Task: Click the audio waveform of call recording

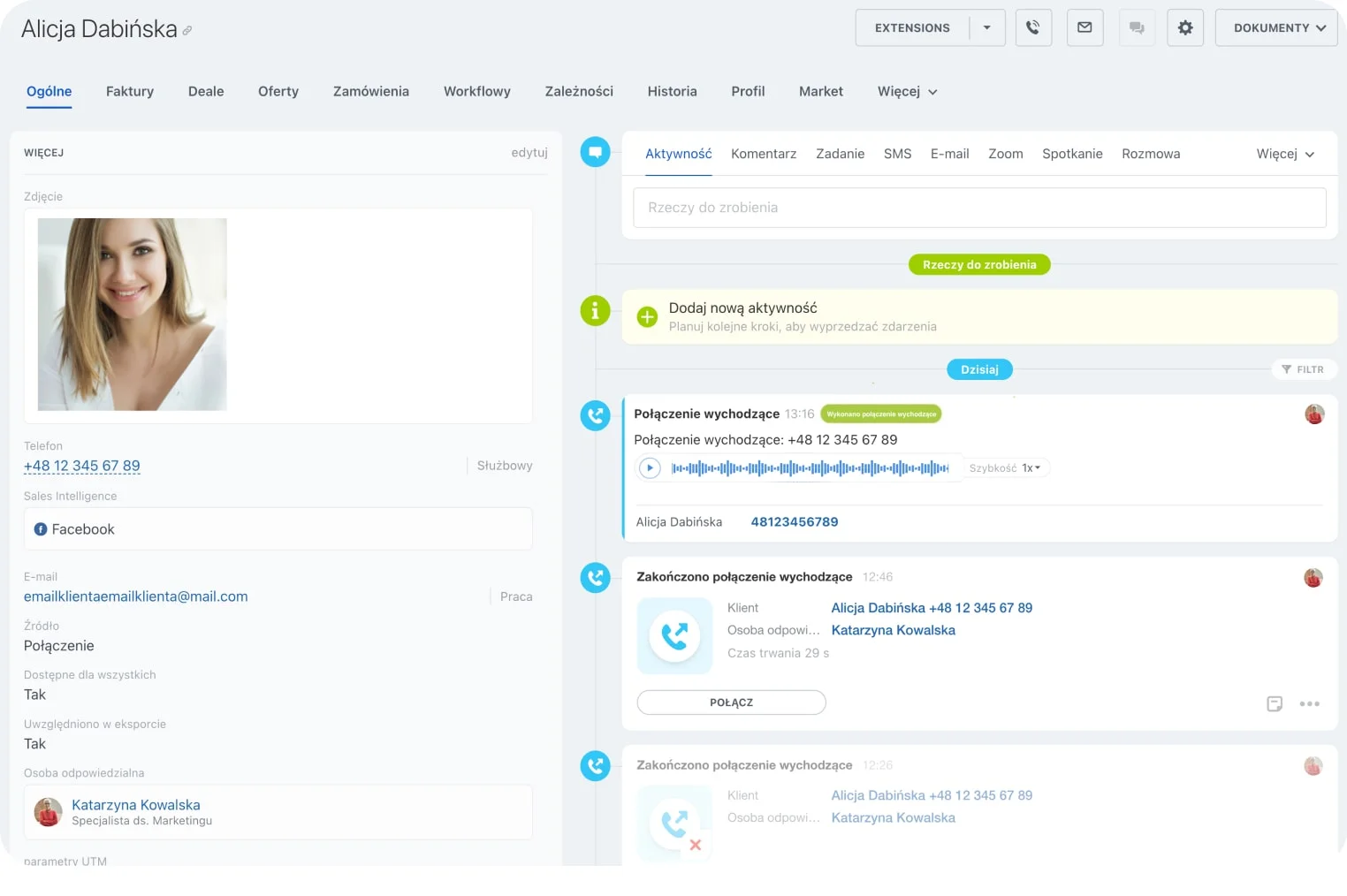Action: tap(809, 467)
